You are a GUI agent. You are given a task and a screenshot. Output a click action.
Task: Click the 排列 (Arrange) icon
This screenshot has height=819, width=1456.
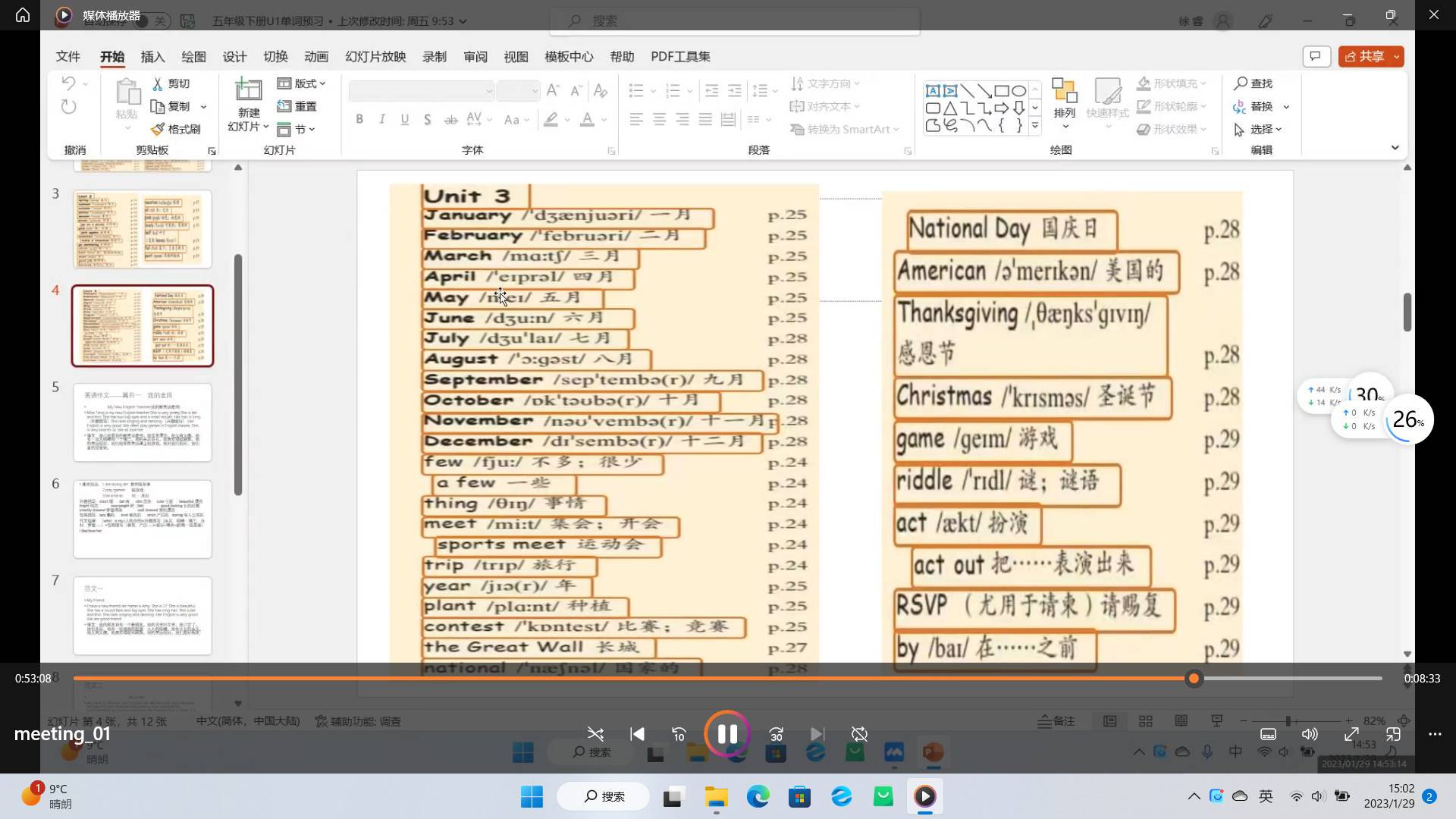[x=1065, y=90]
